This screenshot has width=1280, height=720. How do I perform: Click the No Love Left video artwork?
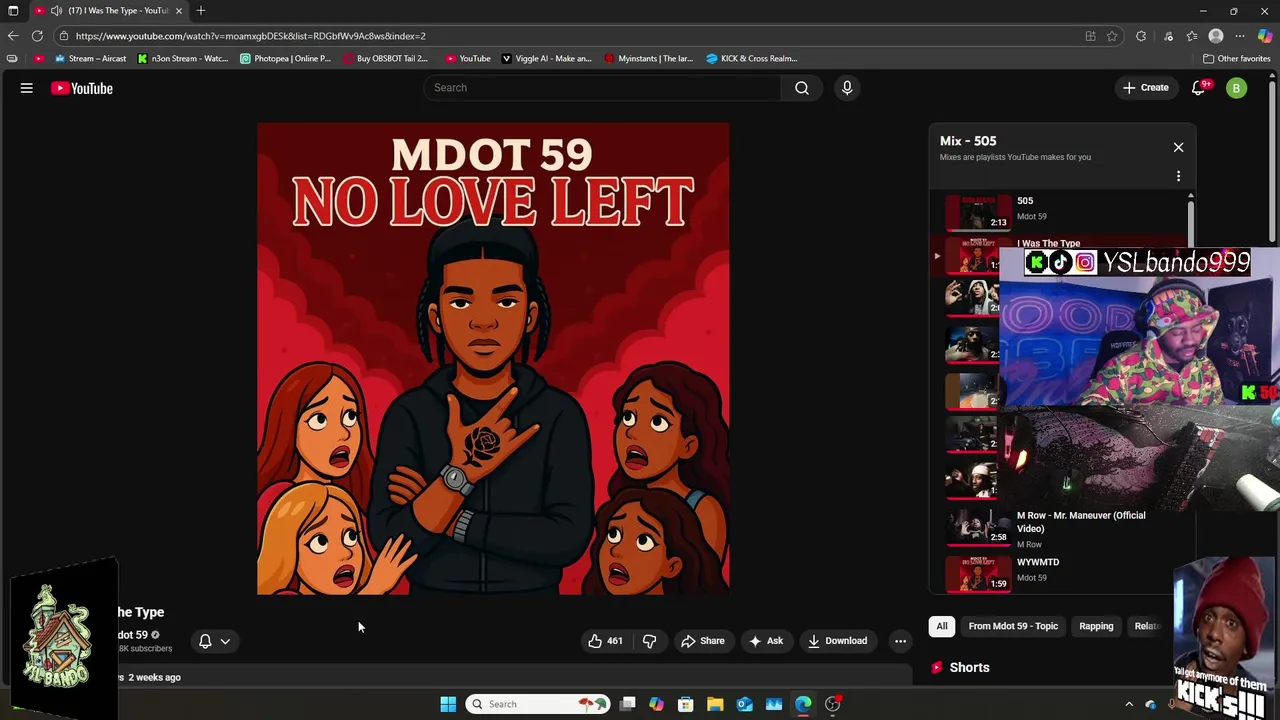493,359
